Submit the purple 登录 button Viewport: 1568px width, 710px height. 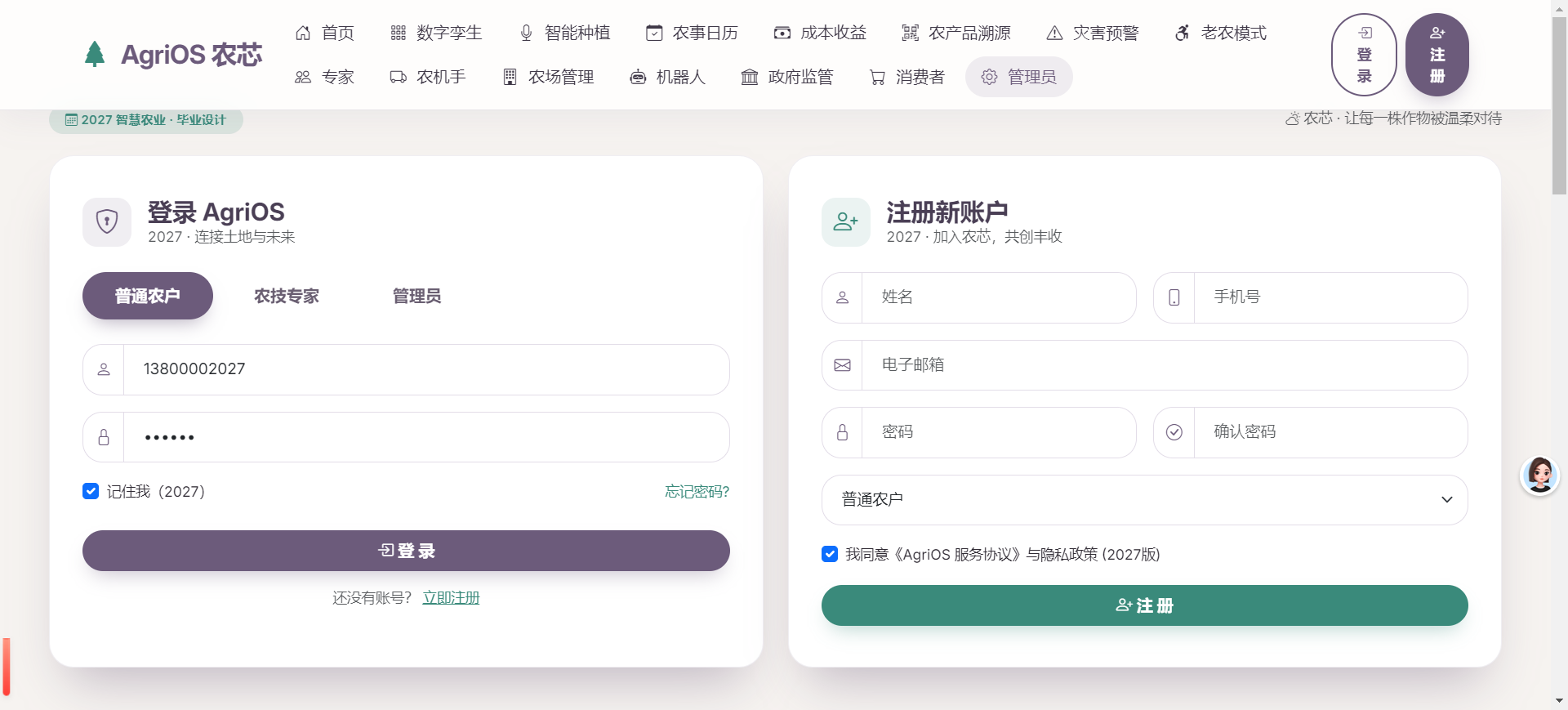tap(406, 551)
